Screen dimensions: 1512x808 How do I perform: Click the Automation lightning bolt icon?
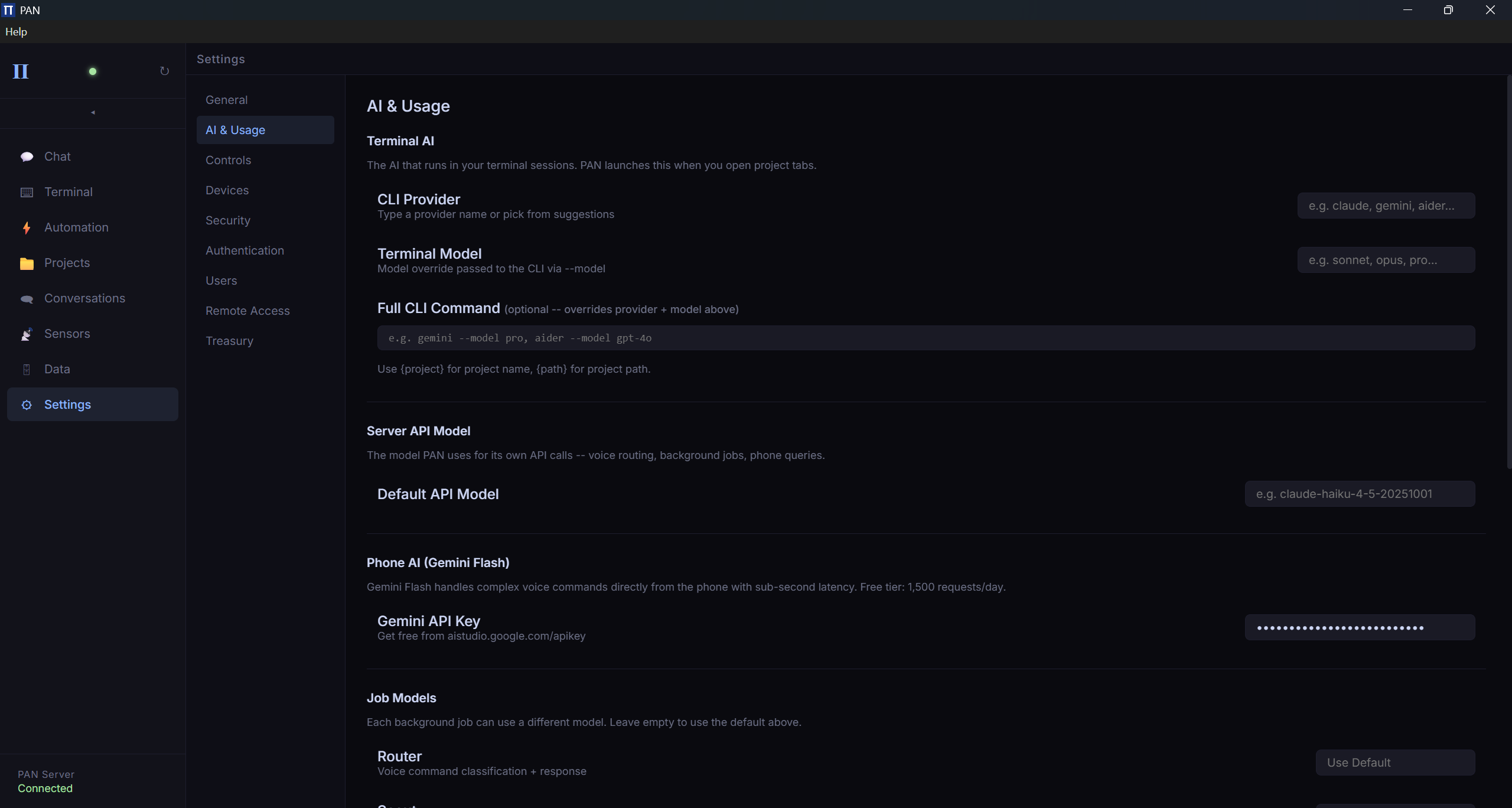(27, 228)
